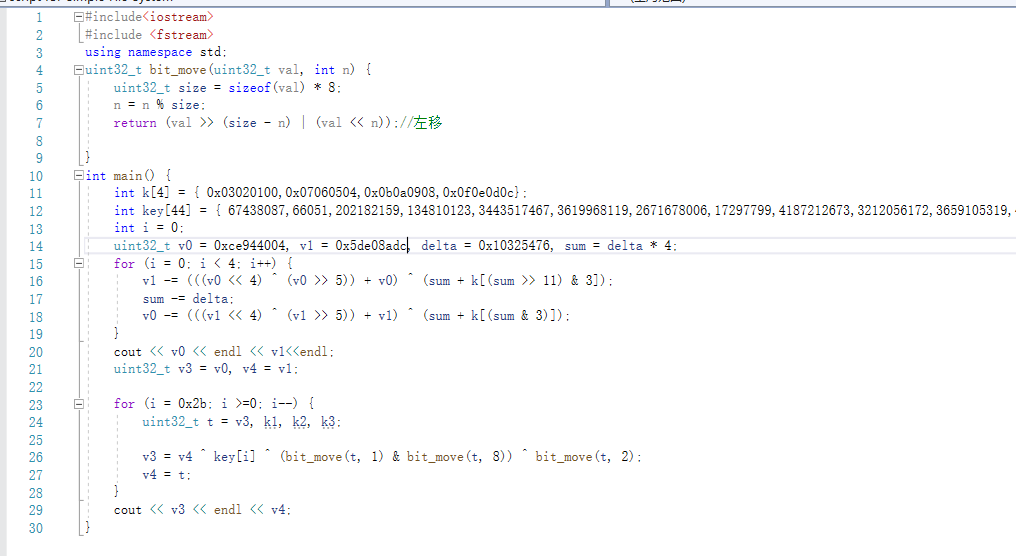Click line number 26 in the gutter

click(x=36, y=458)
